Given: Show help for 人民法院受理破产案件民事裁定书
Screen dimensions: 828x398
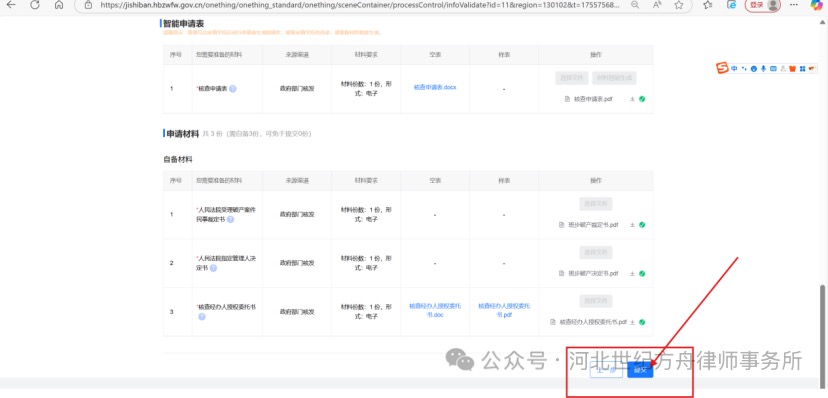Looking at the screenshot, I should click(x=230, y=219).
